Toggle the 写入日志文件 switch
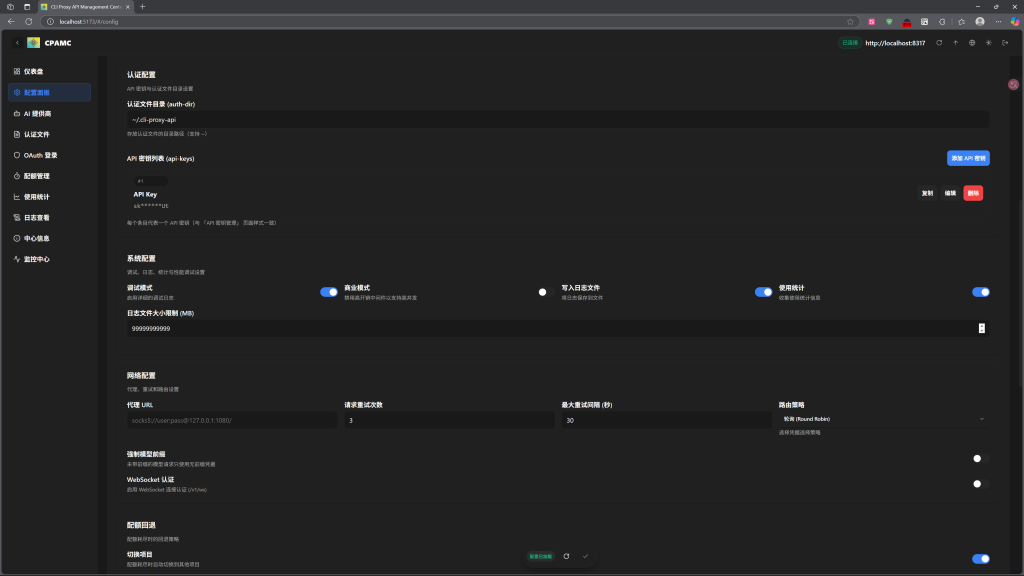 click(763, 292)
